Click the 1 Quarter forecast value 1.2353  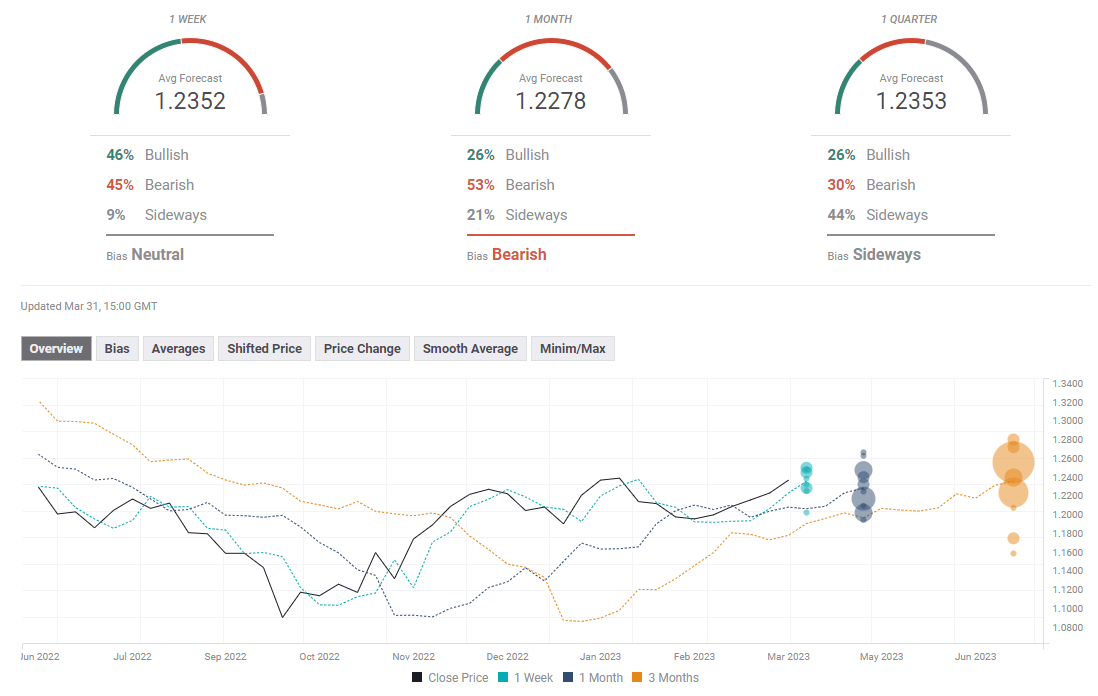click(x=911, y=101)
